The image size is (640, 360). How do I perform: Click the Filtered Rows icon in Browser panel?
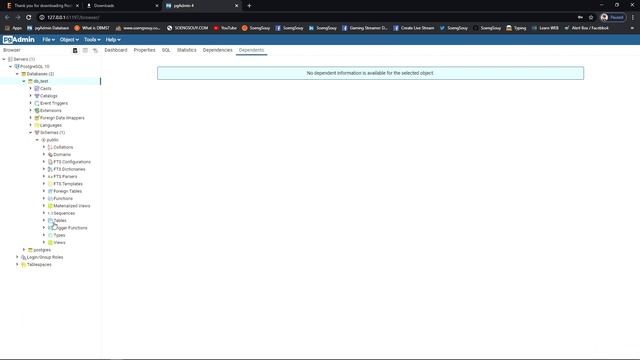pos(95,50)
